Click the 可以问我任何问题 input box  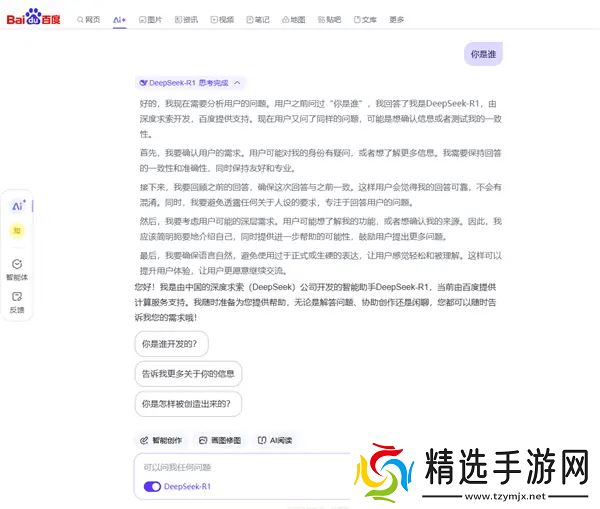click(x=240, y=467)
